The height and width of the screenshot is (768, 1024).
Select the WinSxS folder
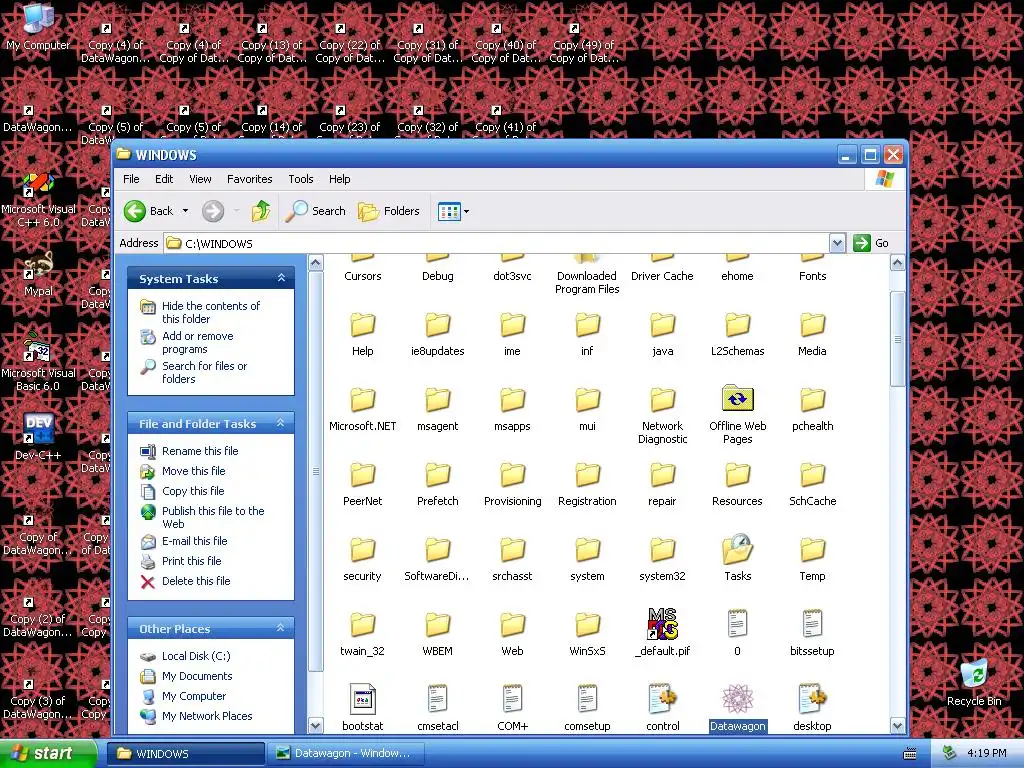[x=587, y=625]
